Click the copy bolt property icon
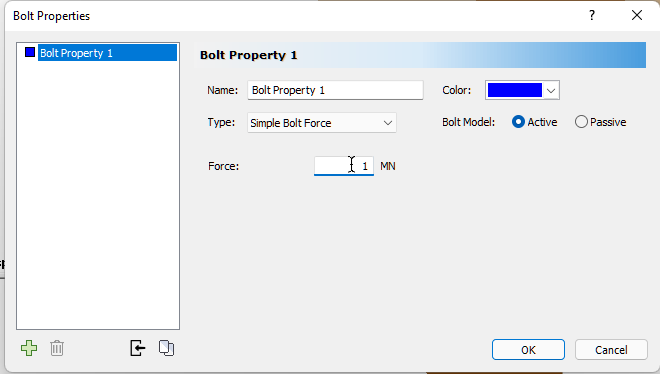The width and height of the screenshot is (660, 374). pos(166,348)
